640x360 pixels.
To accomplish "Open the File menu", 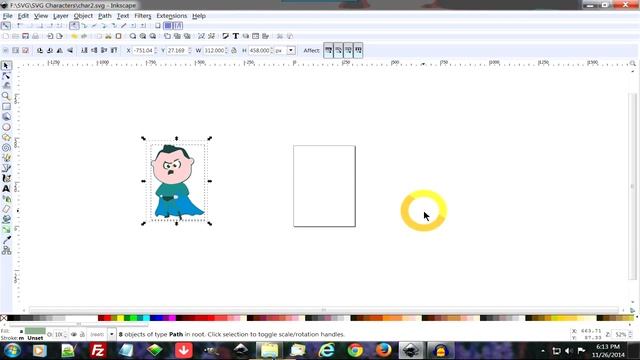I will click(7, 16).
